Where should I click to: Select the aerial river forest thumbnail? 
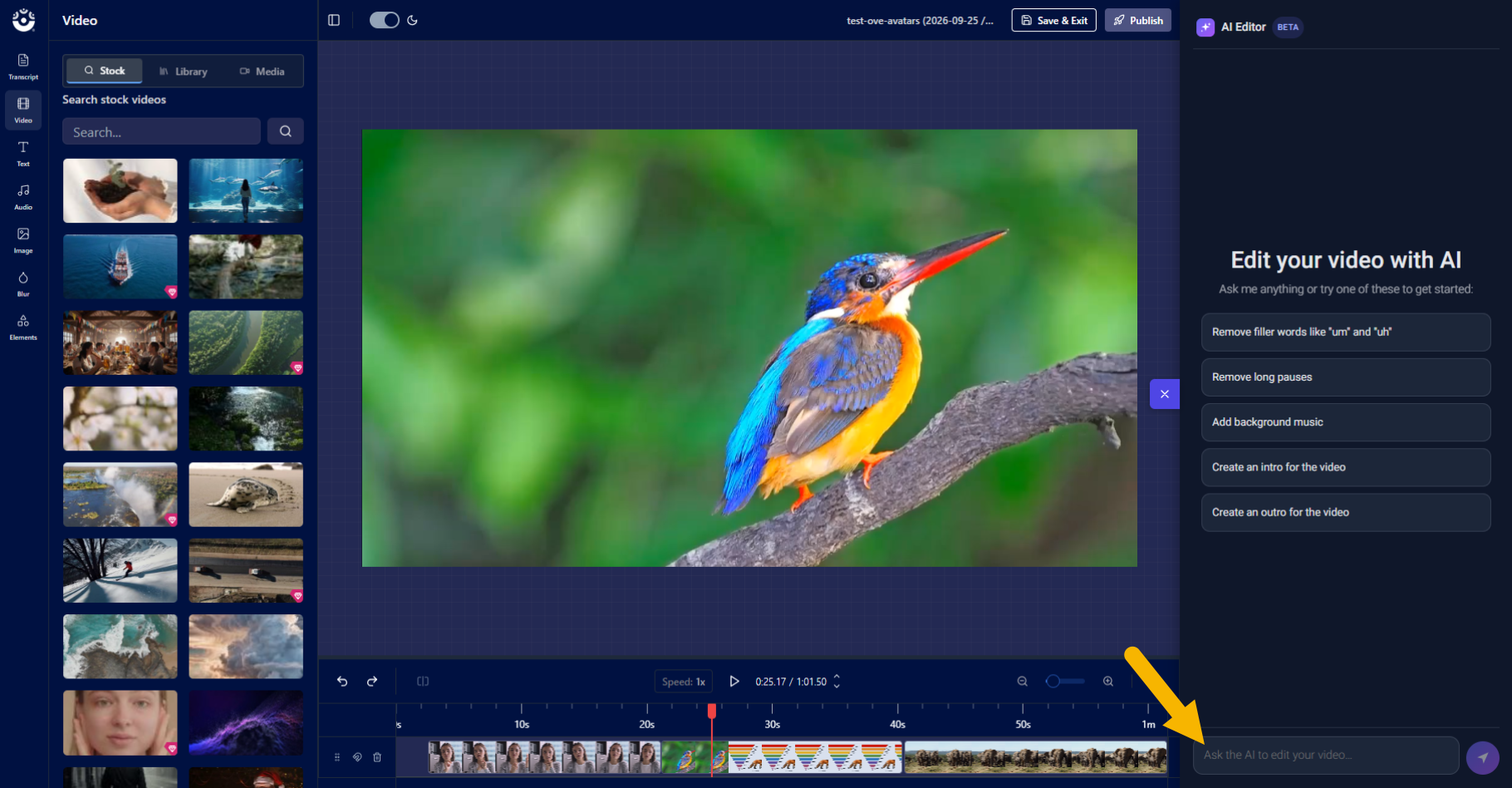click(246, 342)
